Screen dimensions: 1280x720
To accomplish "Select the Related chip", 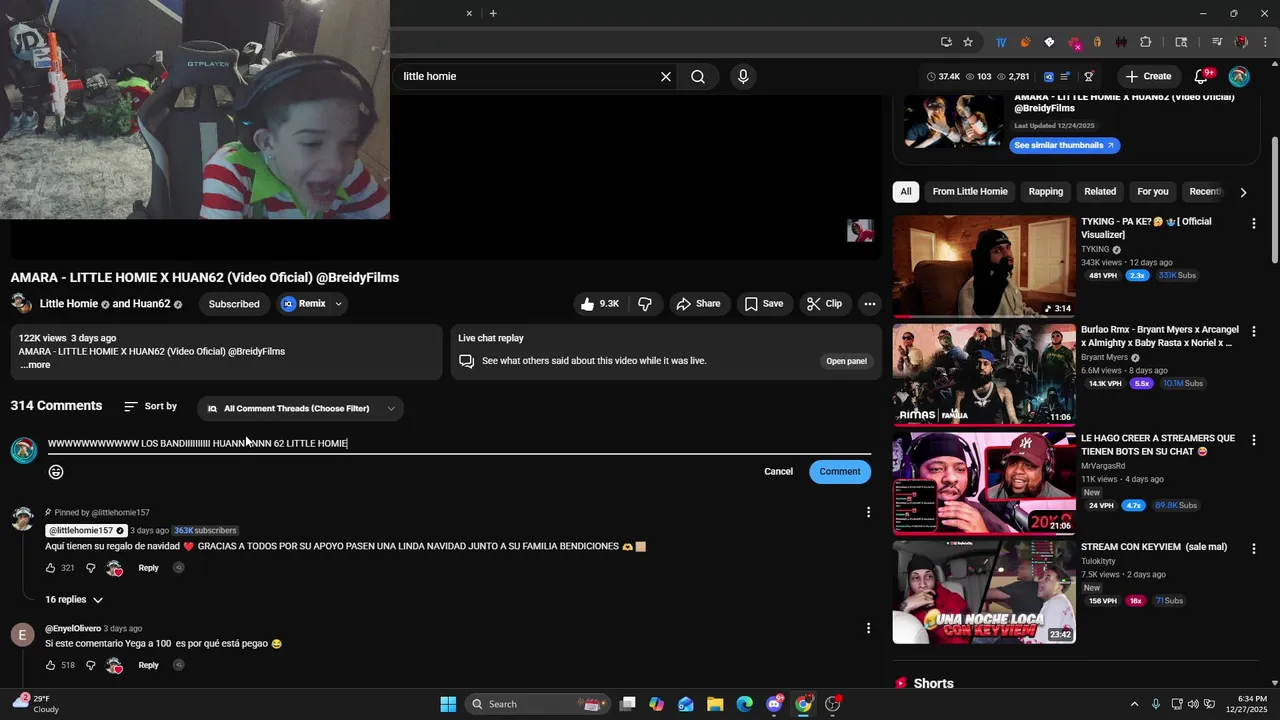I will pos(1100,192).
